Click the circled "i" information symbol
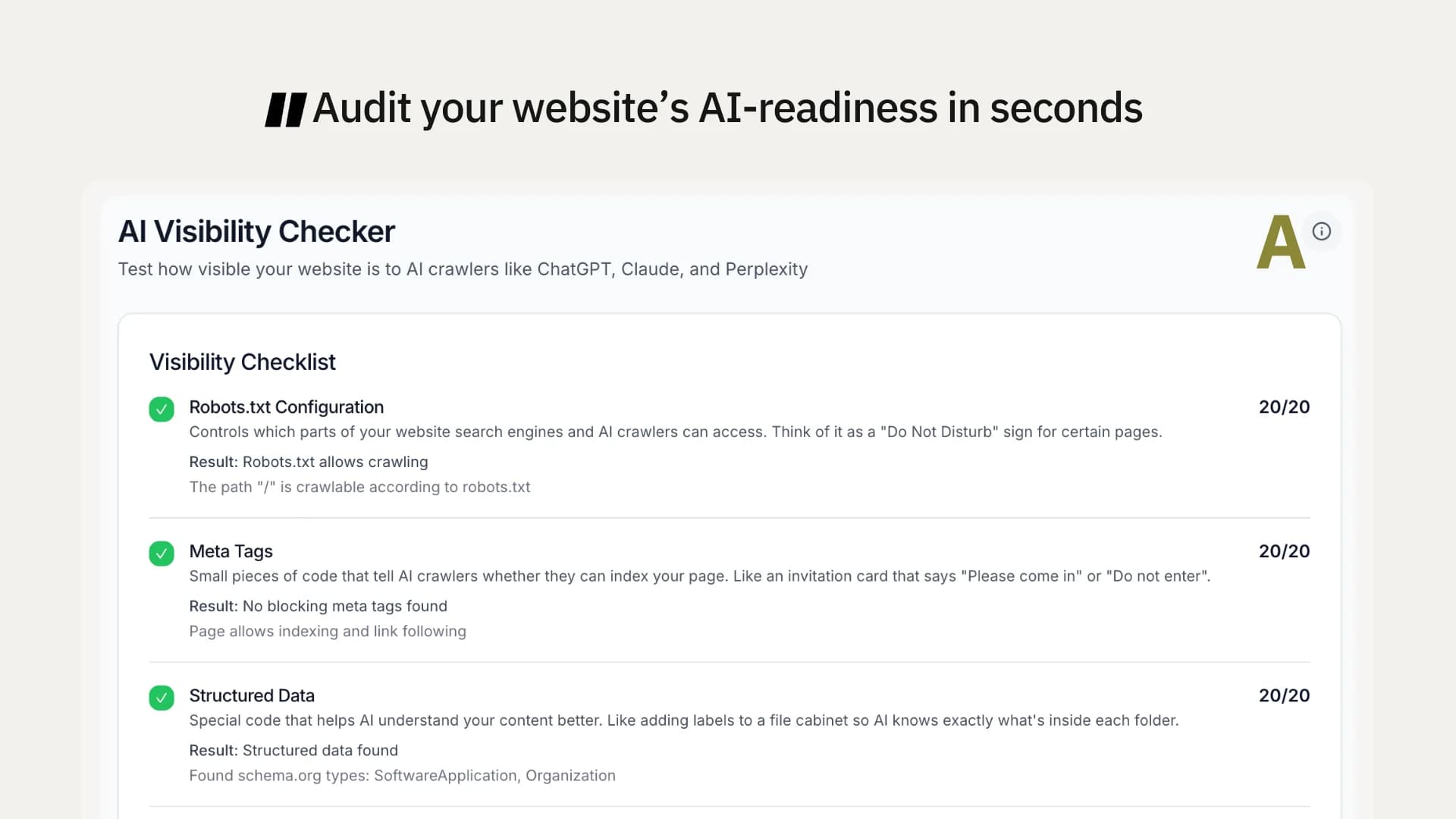 pyautogui.click(x=1322, y=231)
